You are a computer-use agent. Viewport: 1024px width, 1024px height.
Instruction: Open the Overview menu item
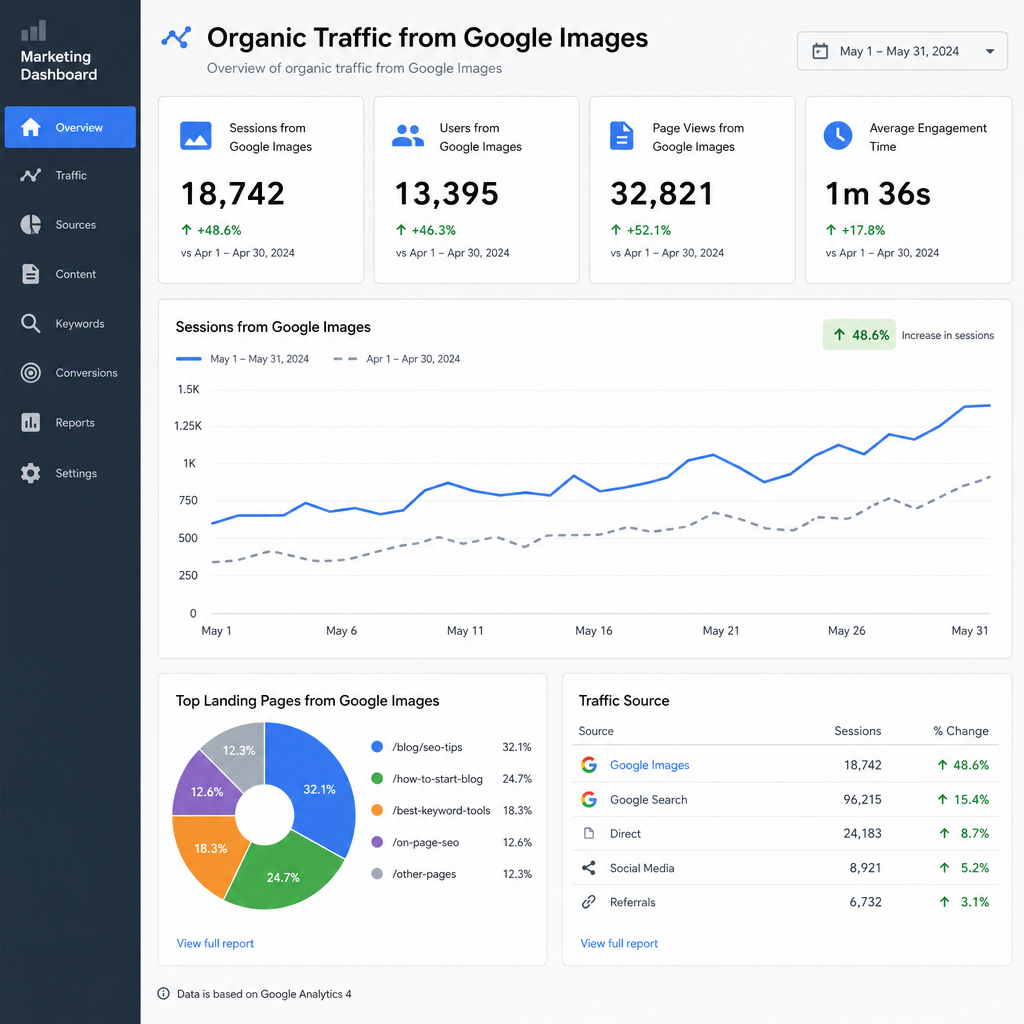(70, 127)
